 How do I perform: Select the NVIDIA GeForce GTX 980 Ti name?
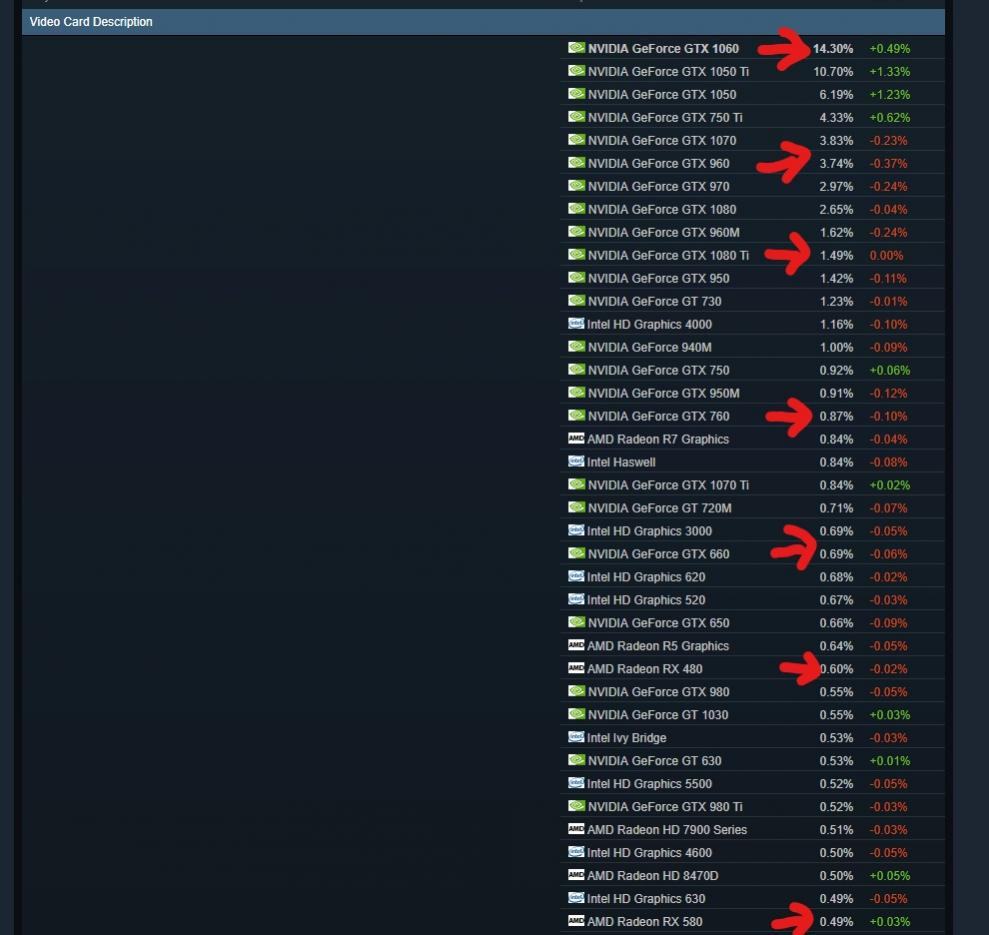pyautogui.click(x=665, y=807)
